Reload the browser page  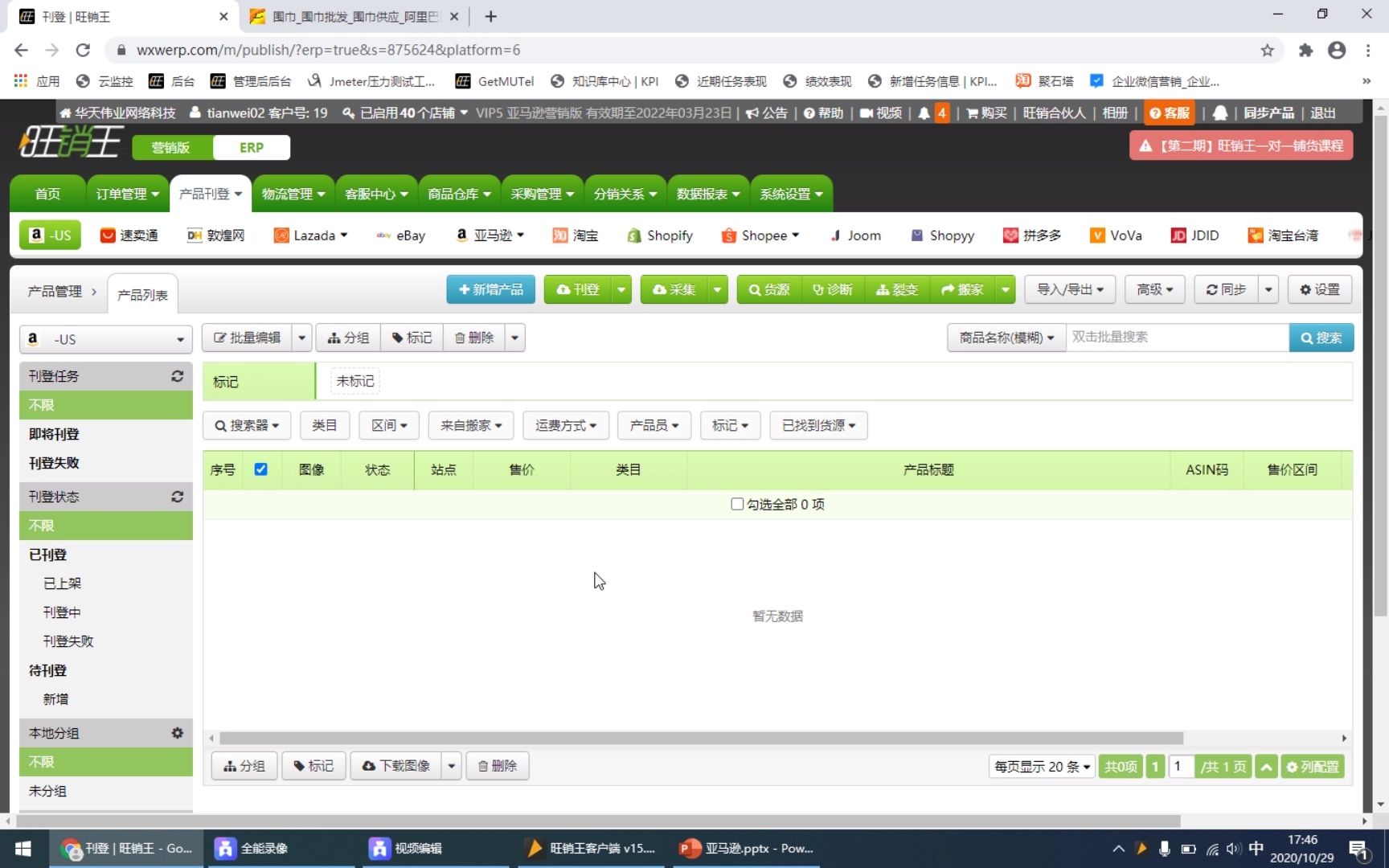(x=83, y=50)
